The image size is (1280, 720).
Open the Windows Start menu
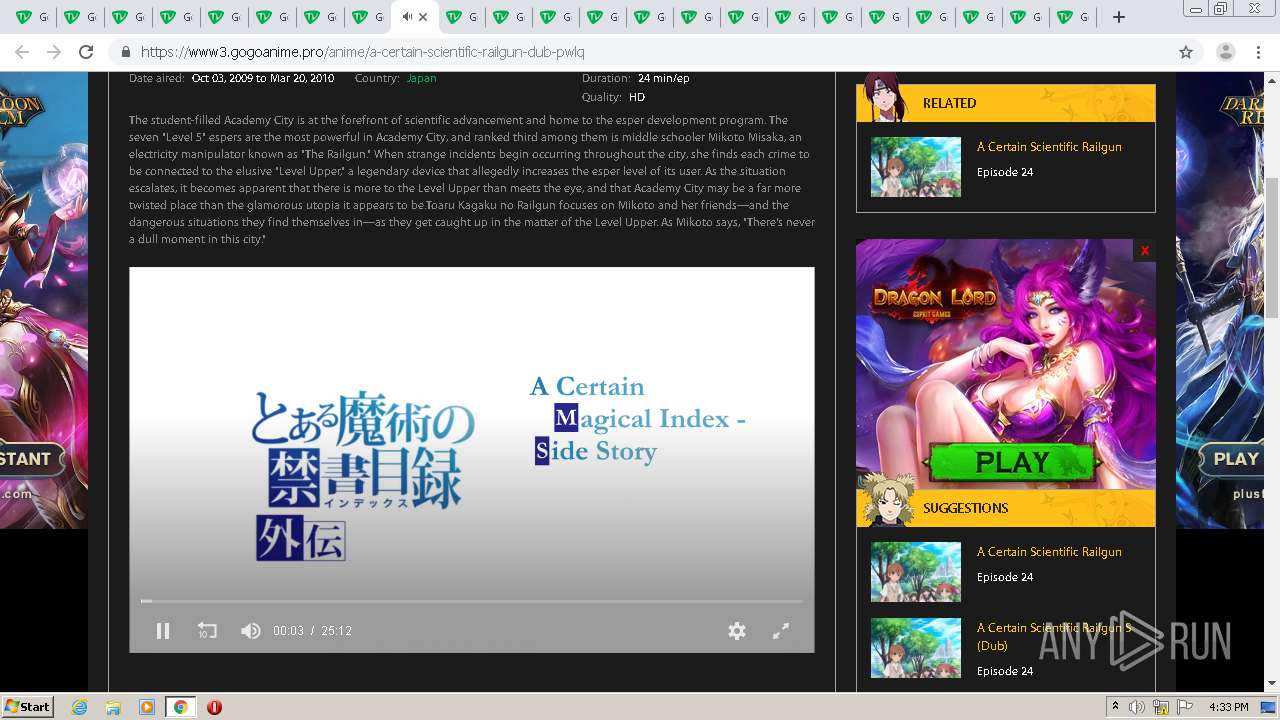pyautogui.click(x=27, y=707)
